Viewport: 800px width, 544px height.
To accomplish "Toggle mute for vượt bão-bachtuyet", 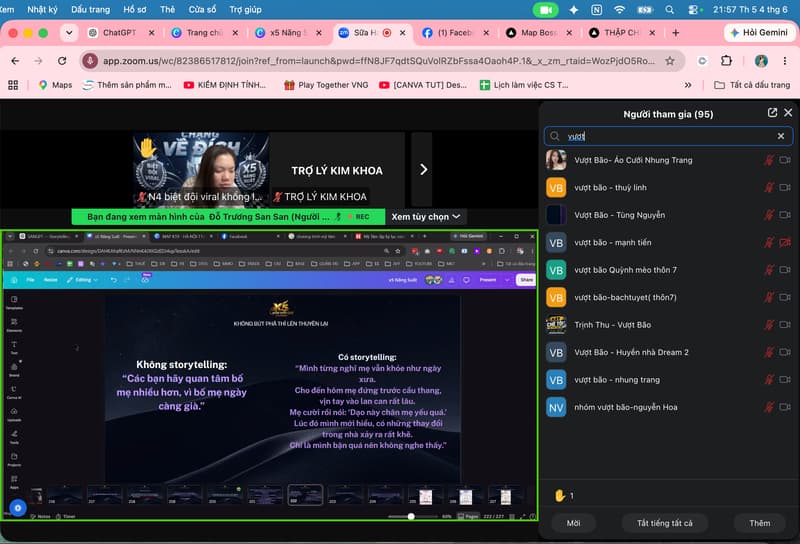I will click(x=769, y=298).
